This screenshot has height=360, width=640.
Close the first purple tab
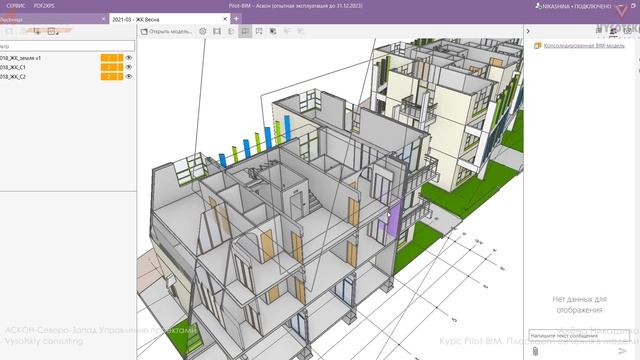[103, 19]
